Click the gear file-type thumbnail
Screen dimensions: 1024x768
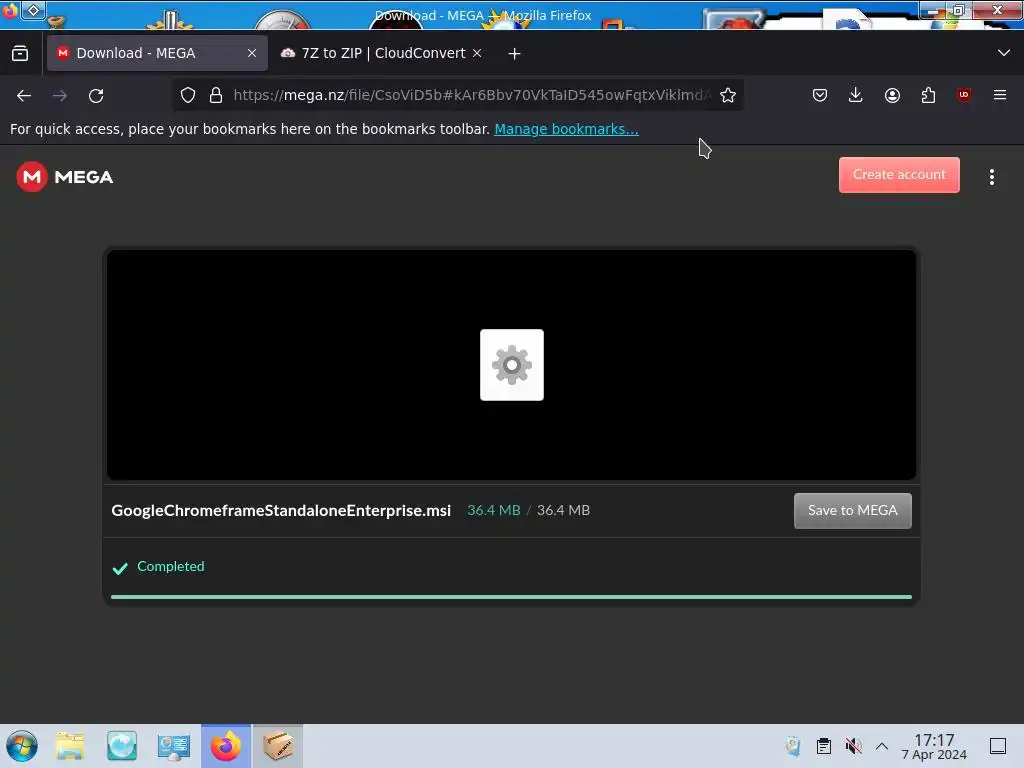tap(511, 364)
